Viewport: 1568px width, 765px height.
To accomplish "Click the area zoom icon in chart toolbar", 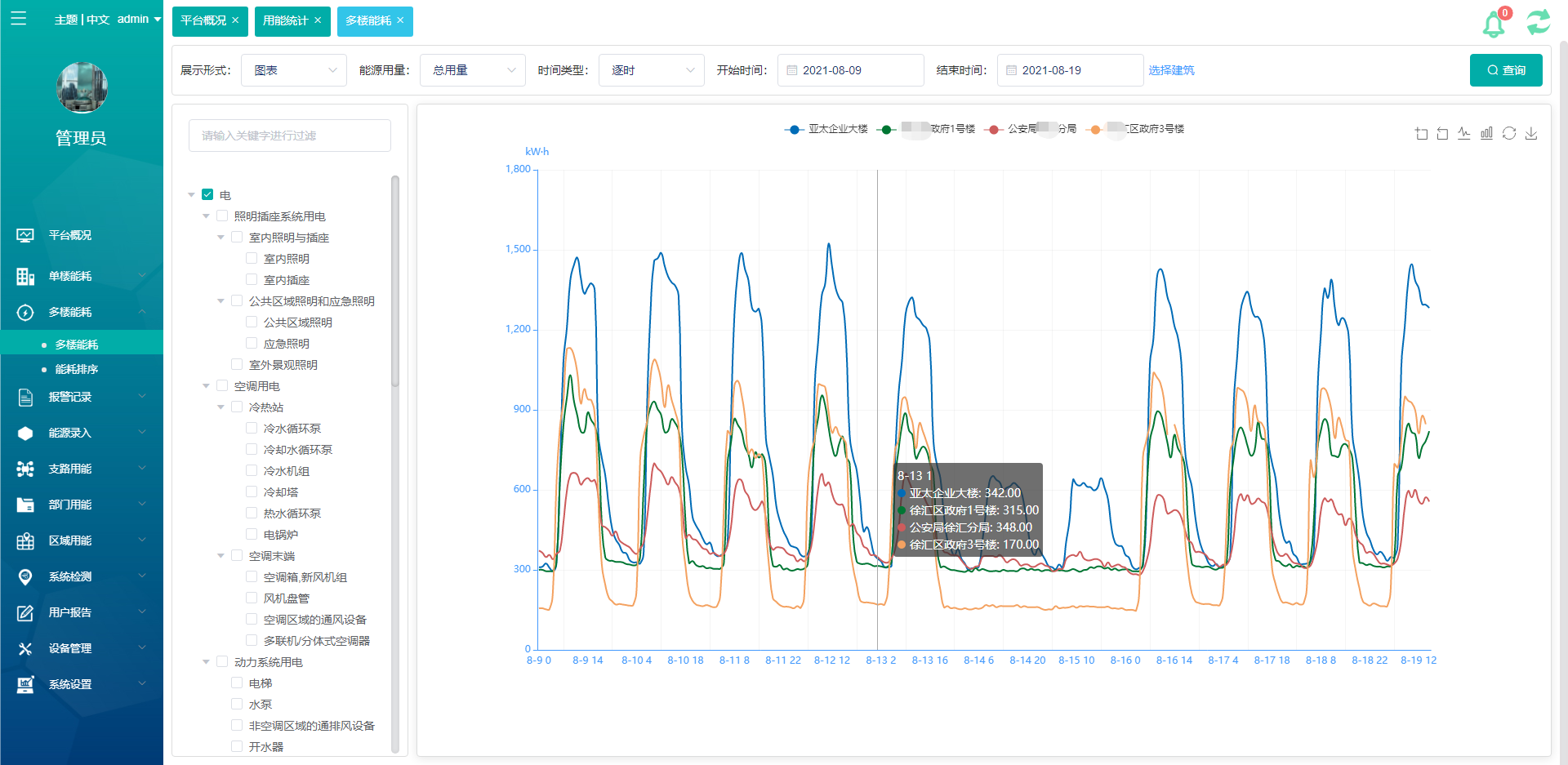I will 1421,134.
